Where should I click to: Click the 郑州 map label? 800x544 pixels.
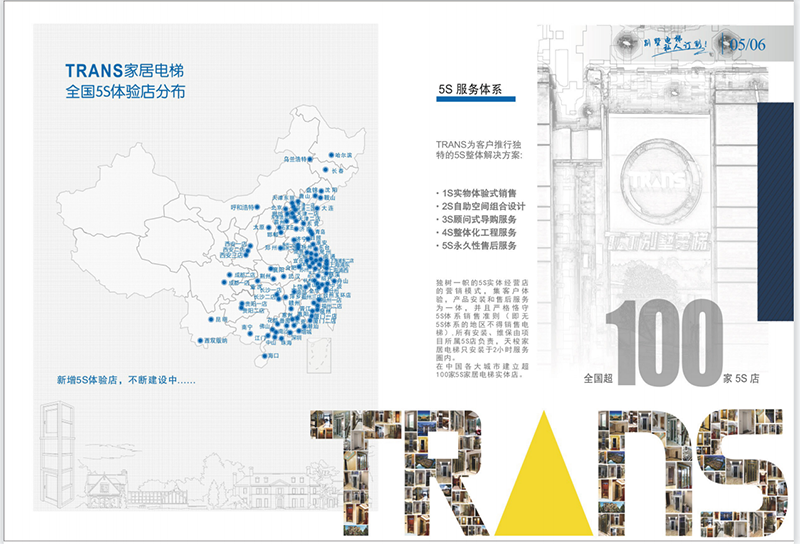[x=271, y=248]
